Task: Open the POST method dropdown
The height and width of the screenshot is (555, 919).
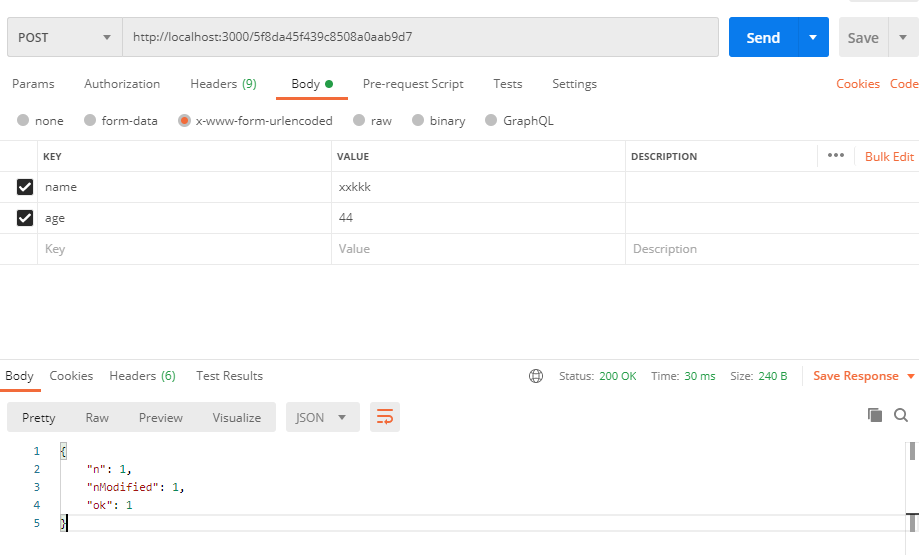Action: [64, 38]
